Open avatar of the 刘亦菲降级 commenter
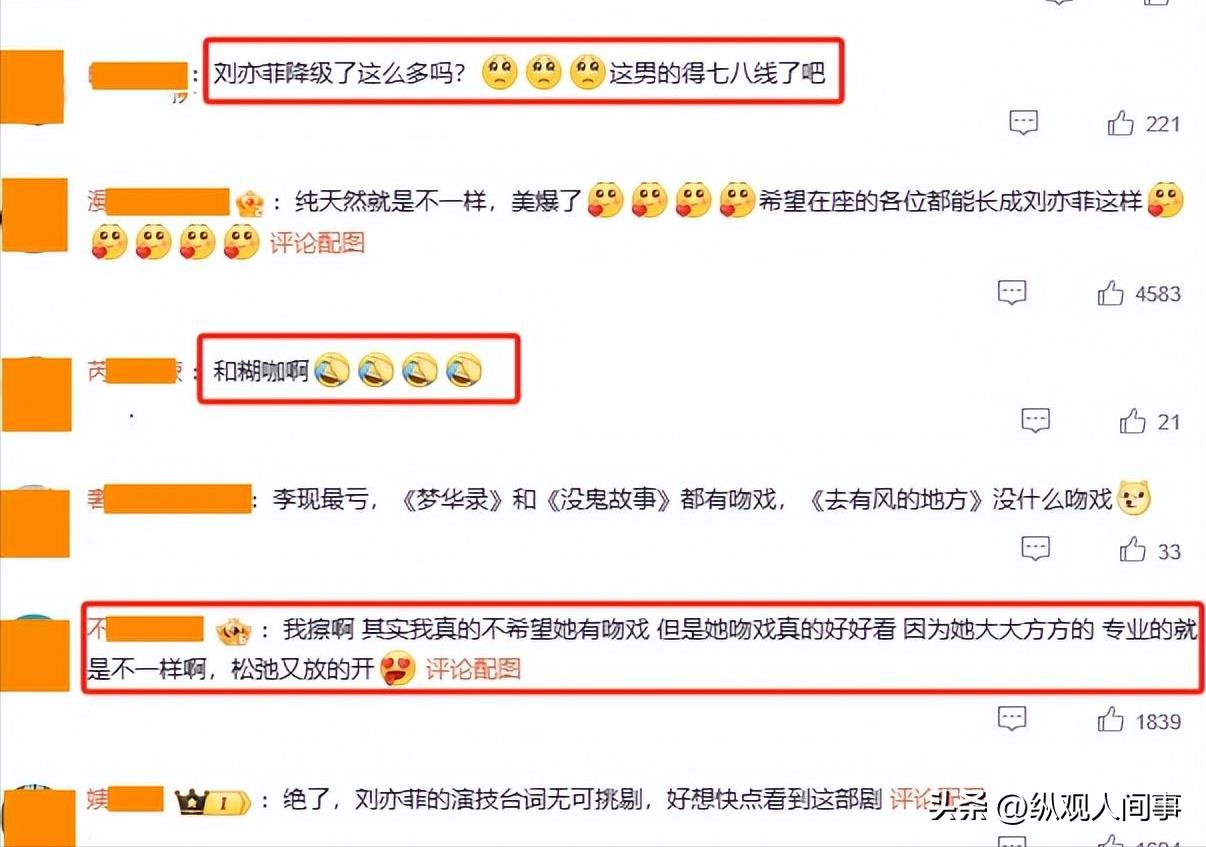1206x847 pixels. [x=32, y=88]
